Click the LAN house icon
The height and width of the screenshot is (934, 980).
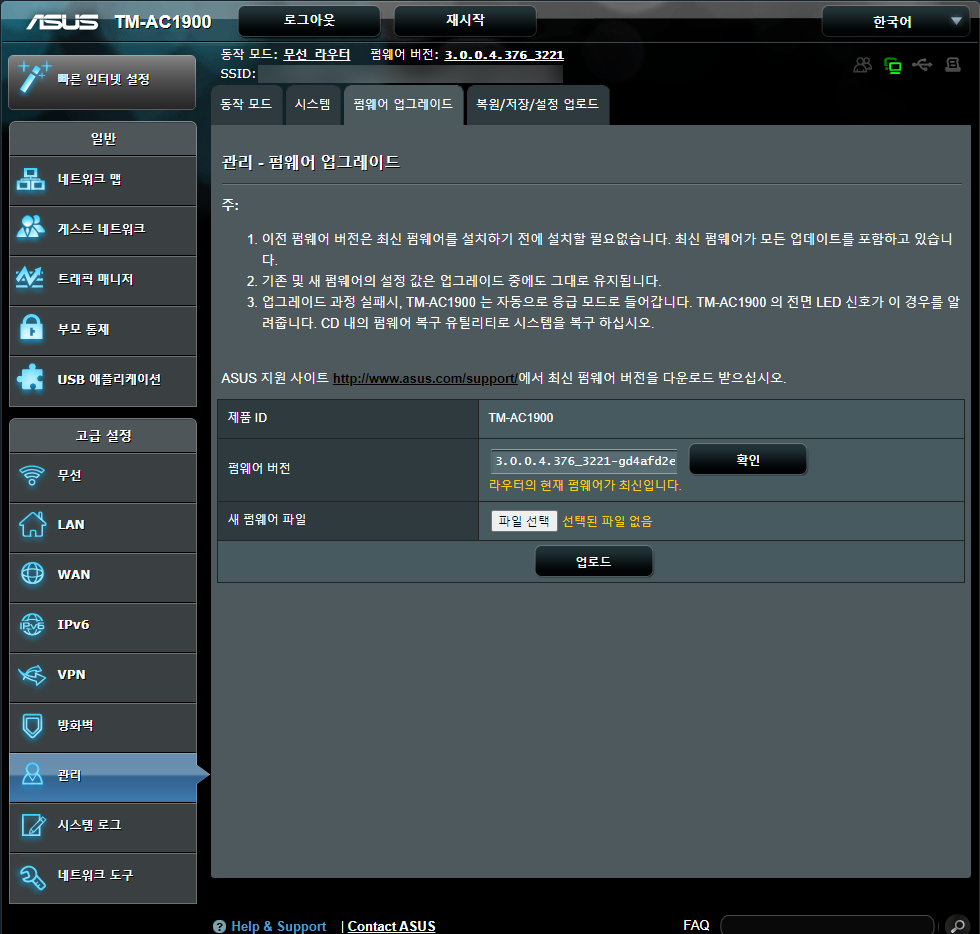32,525
